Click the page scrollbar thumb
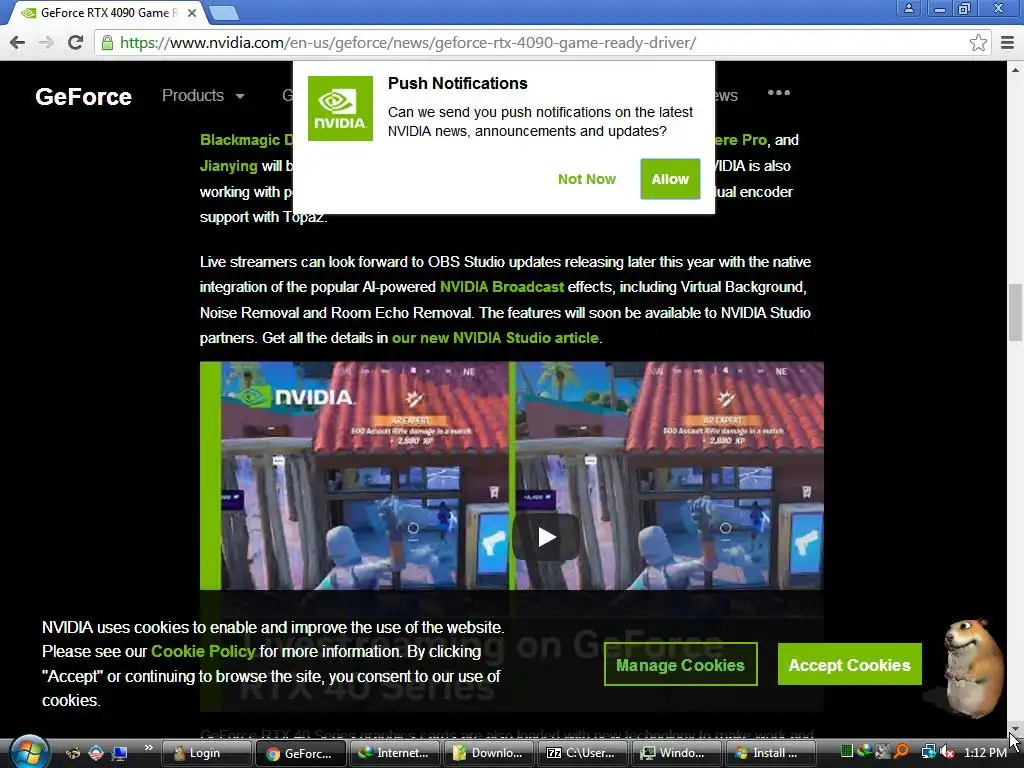The height and width of the screenshot is (768, 1024). point(1015,312)
